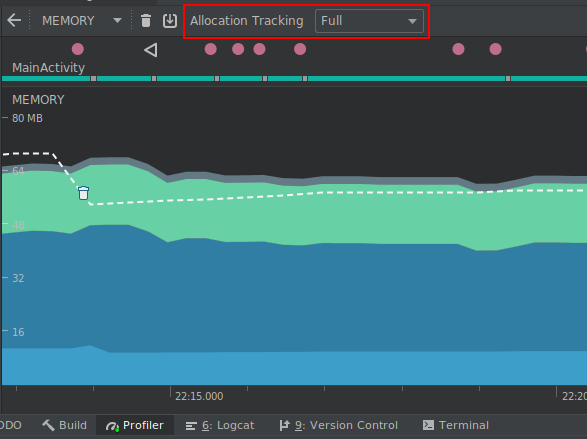Image resolution: width=587 pixels, height=439 pixels.
Task: Click the first pink touch event dot
Action: [x=77, y=49]
